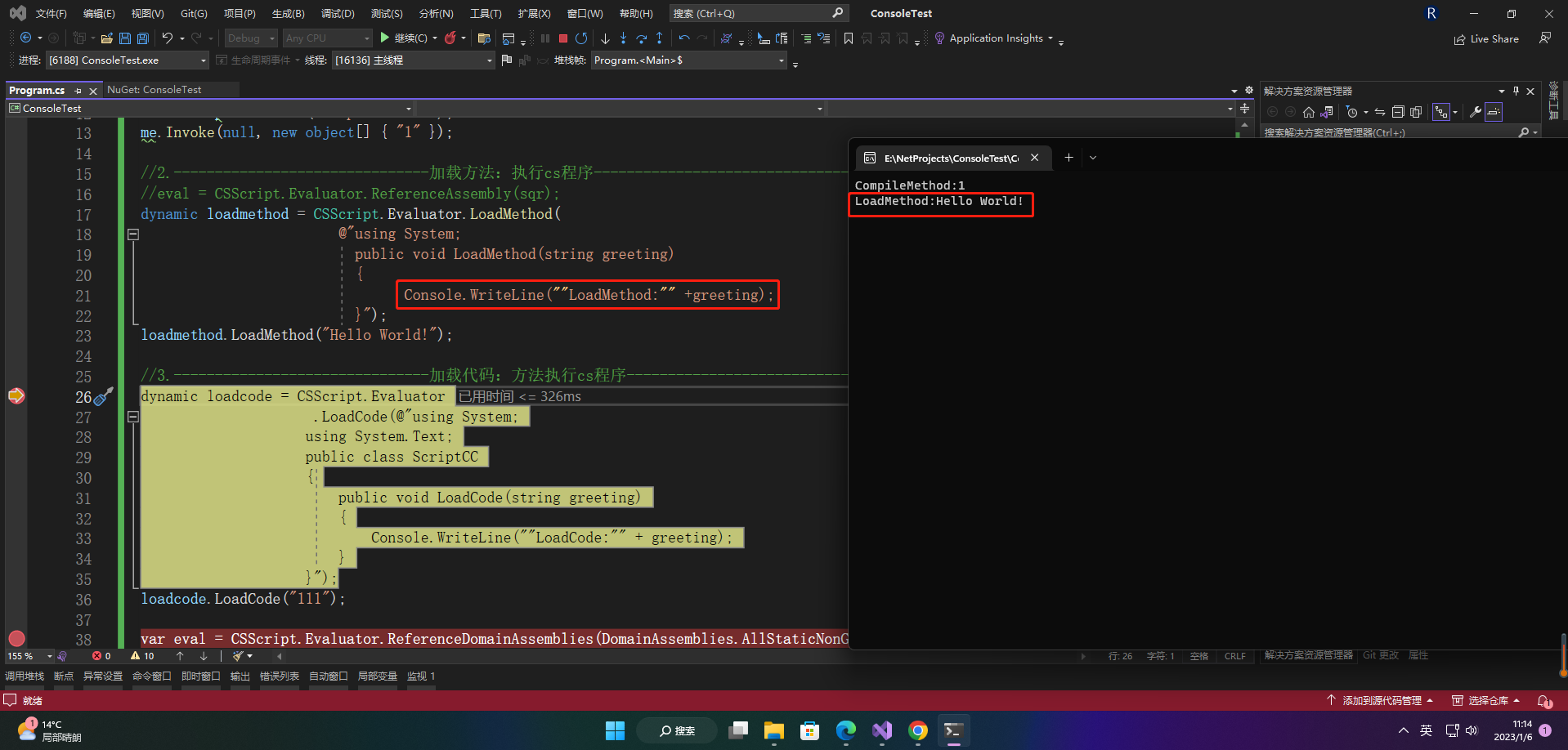Click the Live Share button
The width and height of the screenshot is (1568, 750).
(1486, 39)
